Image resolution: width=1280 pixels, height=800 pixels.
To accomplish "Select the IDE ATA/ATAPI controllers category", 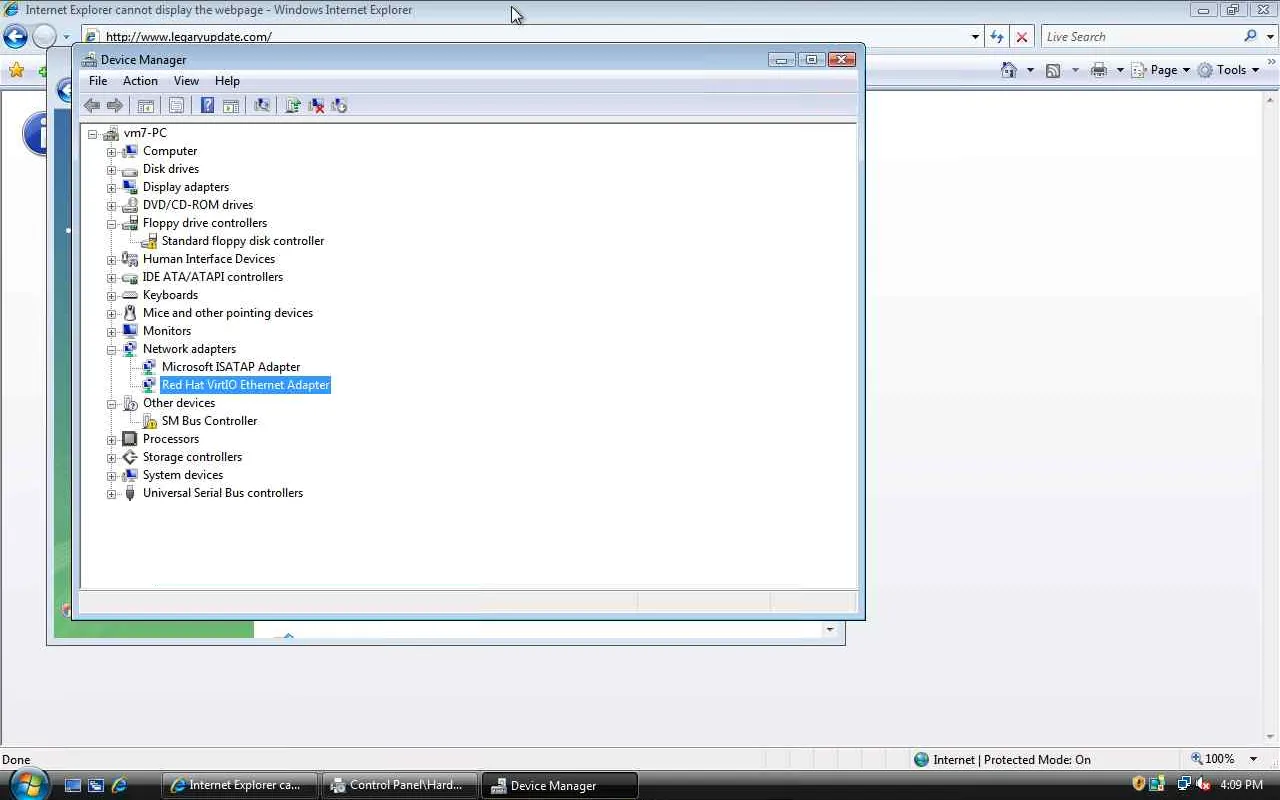I will (x=213, y=277).
